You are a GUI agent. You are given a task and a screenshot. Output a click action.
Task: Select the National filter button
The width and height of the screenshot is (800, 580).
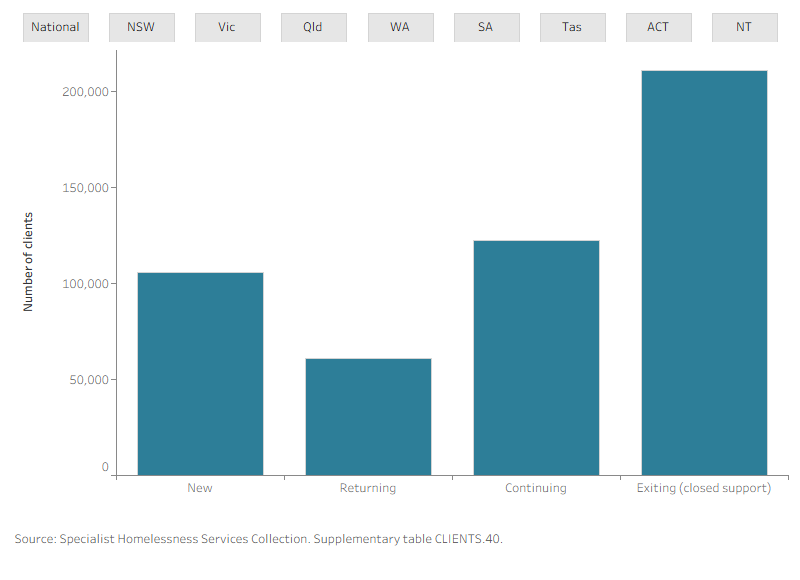tap(56, 27)
